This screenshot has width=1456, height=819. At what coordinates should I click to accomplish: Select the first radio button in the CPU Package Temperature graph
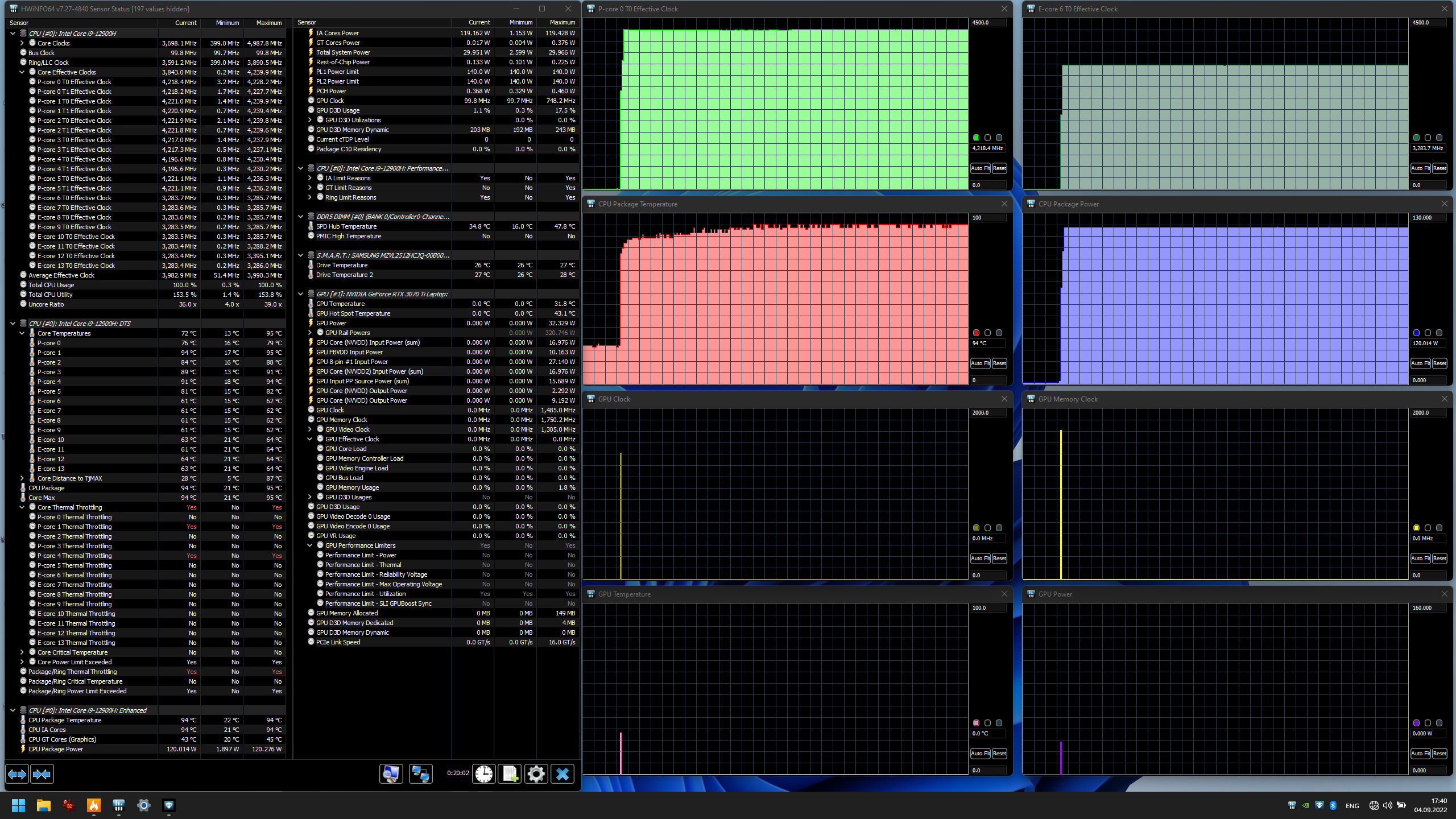coord(976,333)
